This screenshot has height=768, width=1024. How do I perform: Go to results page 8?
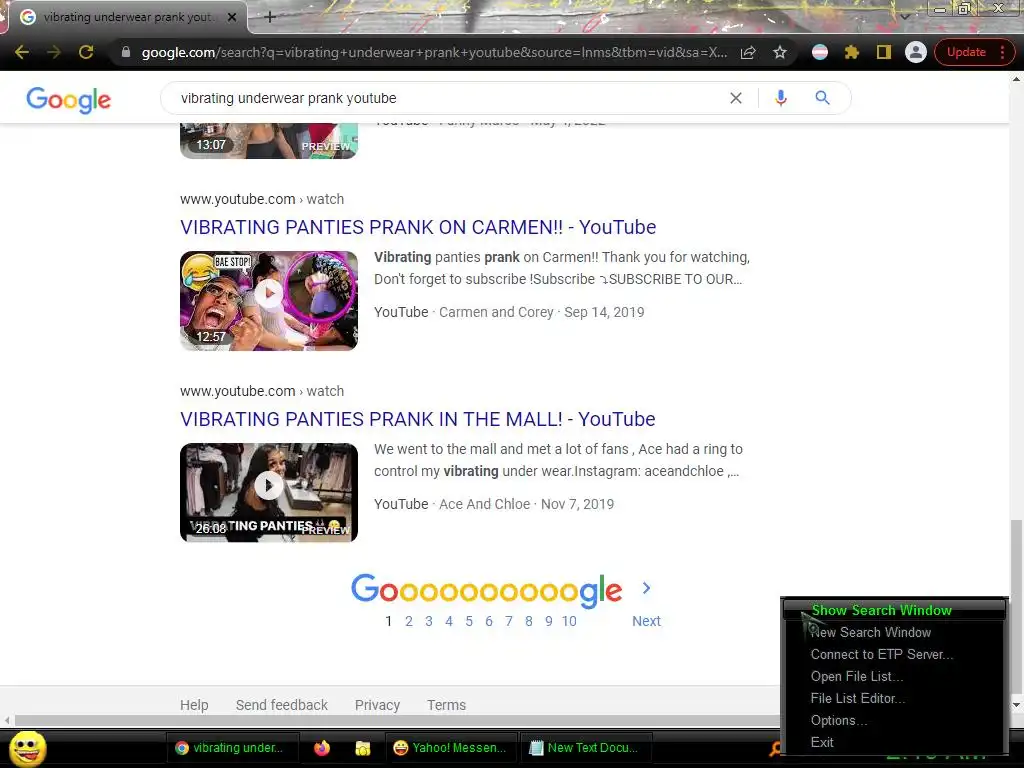click(529, 621)
